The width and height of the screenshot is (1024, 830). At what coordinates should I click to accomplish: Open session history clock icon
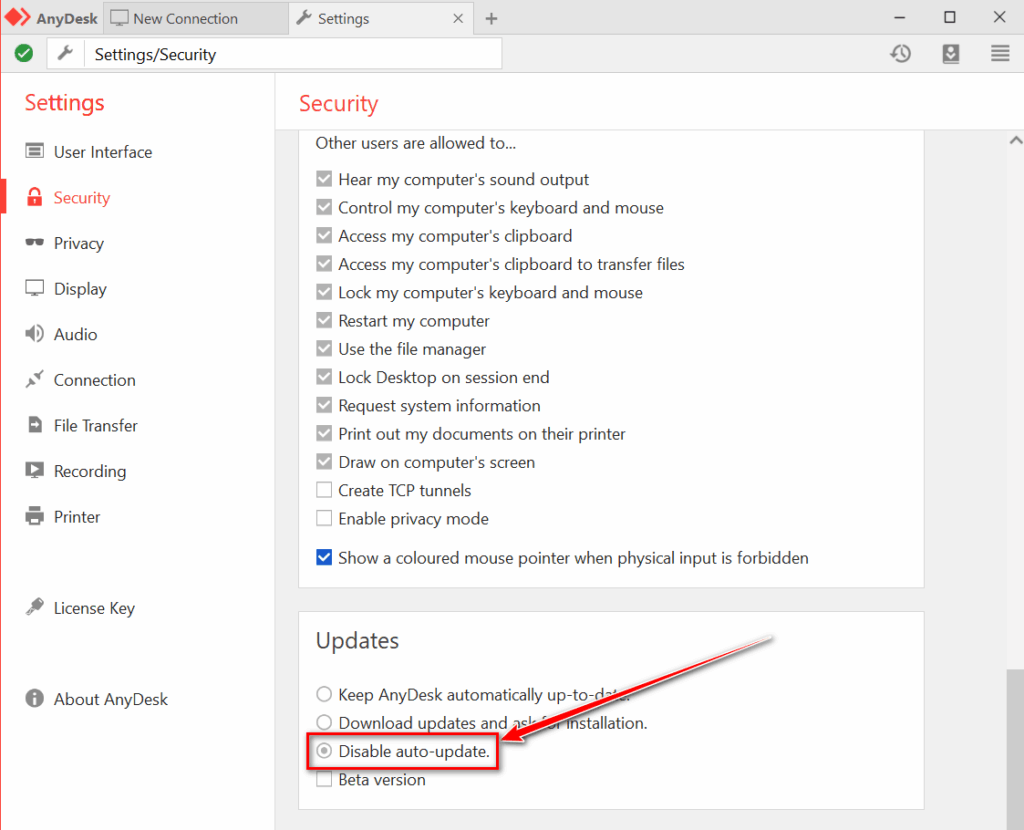pos(901,54)
